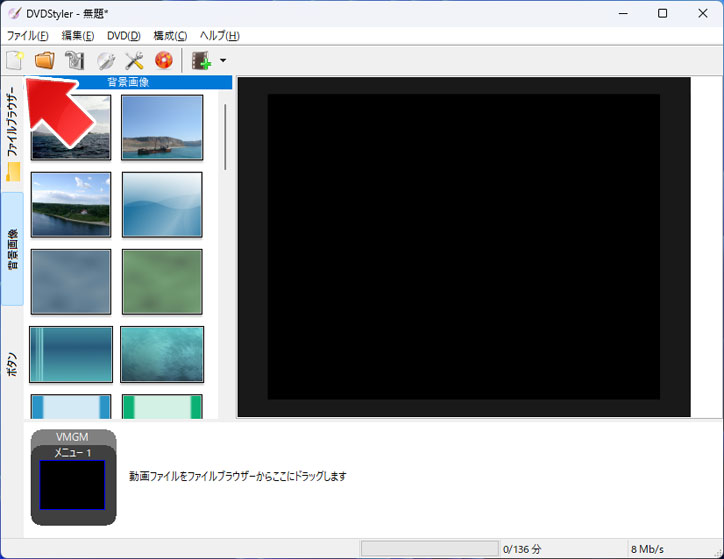Click the background list vertical scrollbar
The height and width of the screenshot is (559, 724).
click(x=225, y=137)
